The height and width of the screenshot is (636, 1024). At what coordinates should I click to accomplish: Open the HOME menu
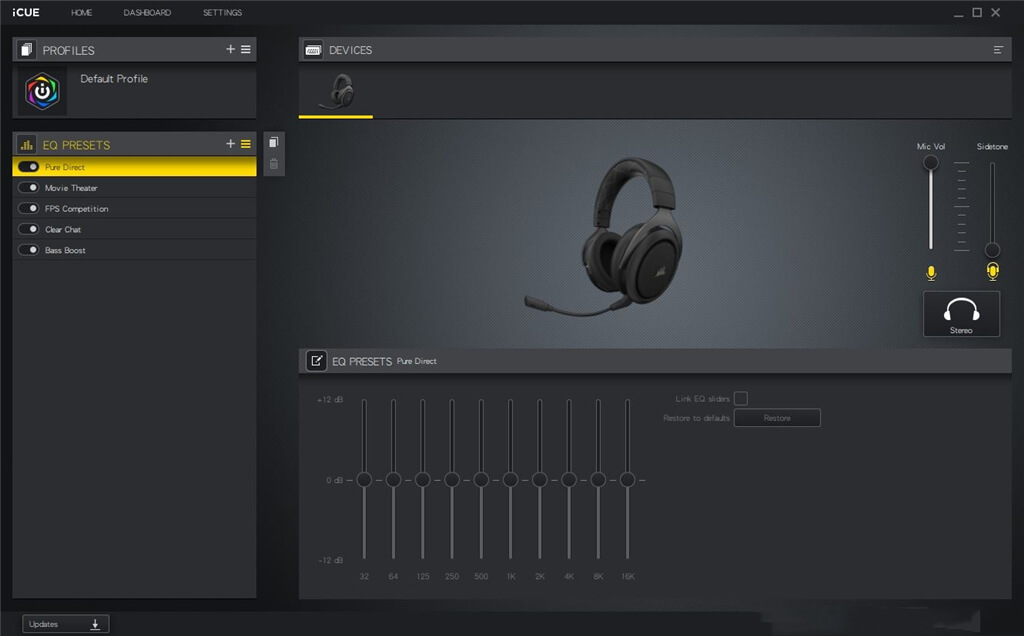pos(82,12)
